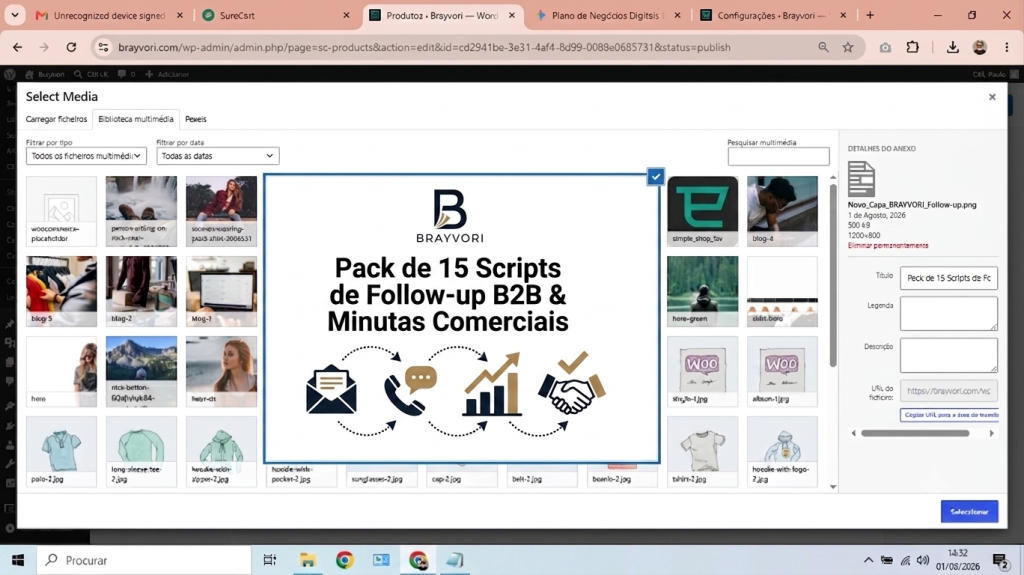Select the blog-5 thumbnail
Screen dimensions: 1024x575
pos(61,291)
